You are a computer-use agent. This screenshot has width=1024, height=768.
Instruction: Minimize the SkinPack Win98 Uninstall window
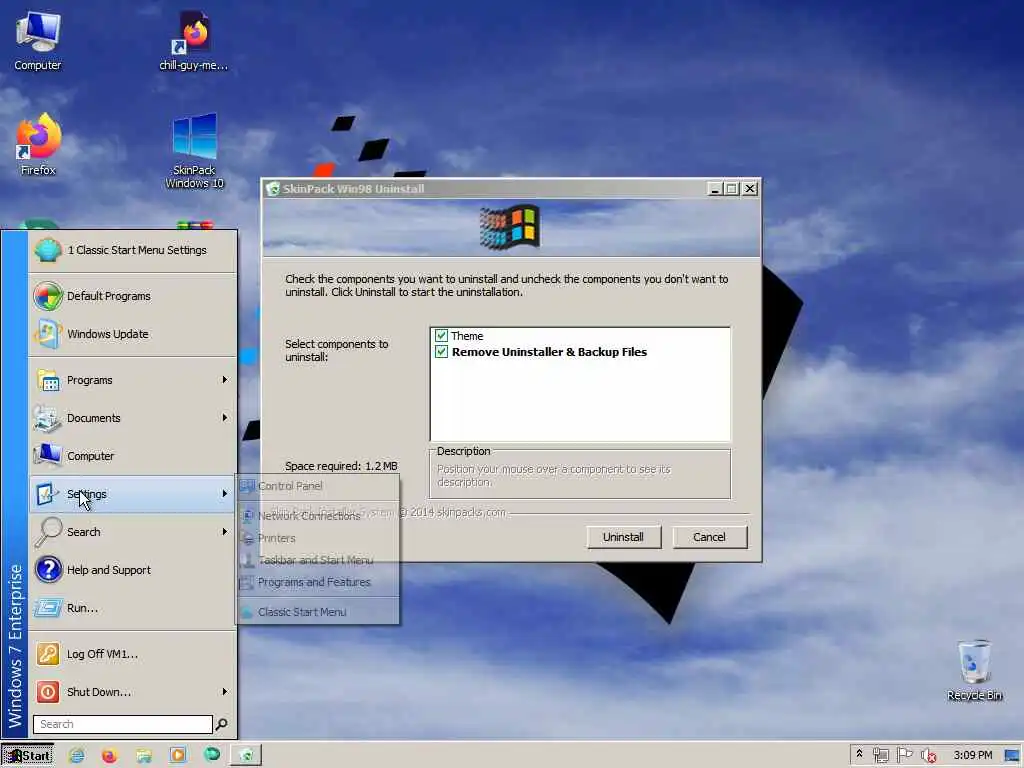pyautogui.click(x=715, y=189)
